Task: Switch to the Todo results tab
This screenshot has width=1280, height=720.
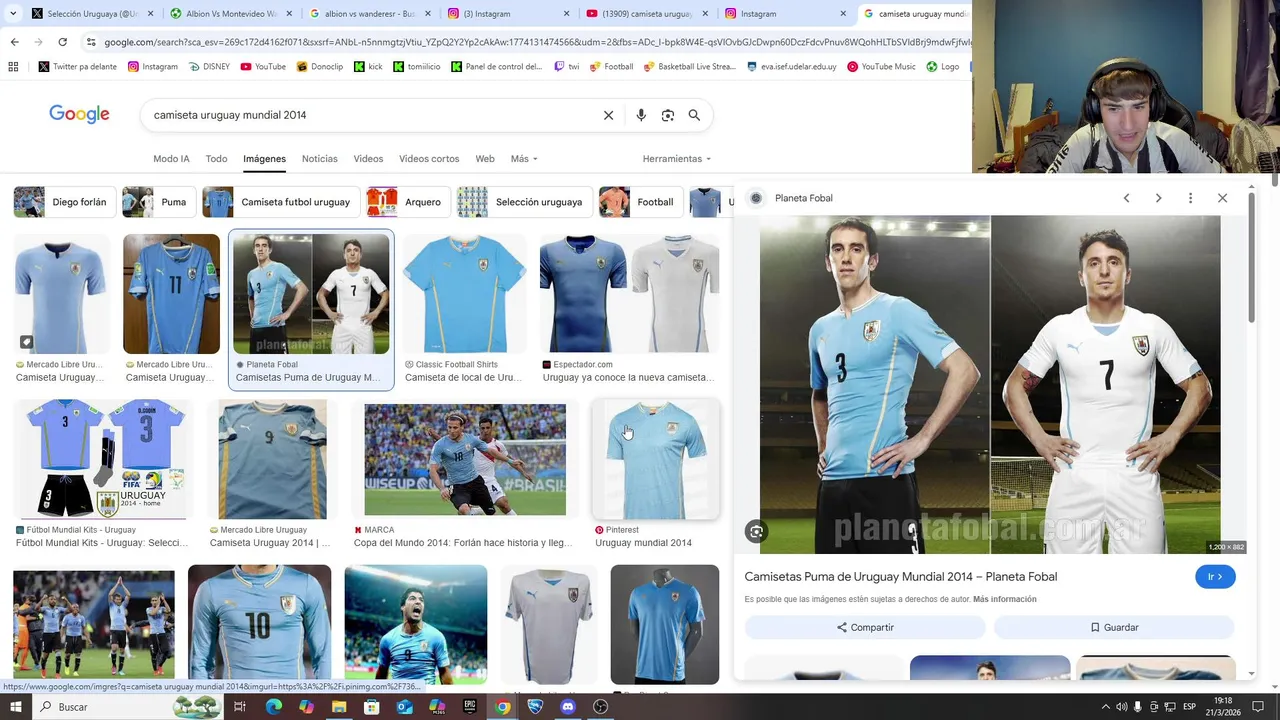Action: pos(216,159)
